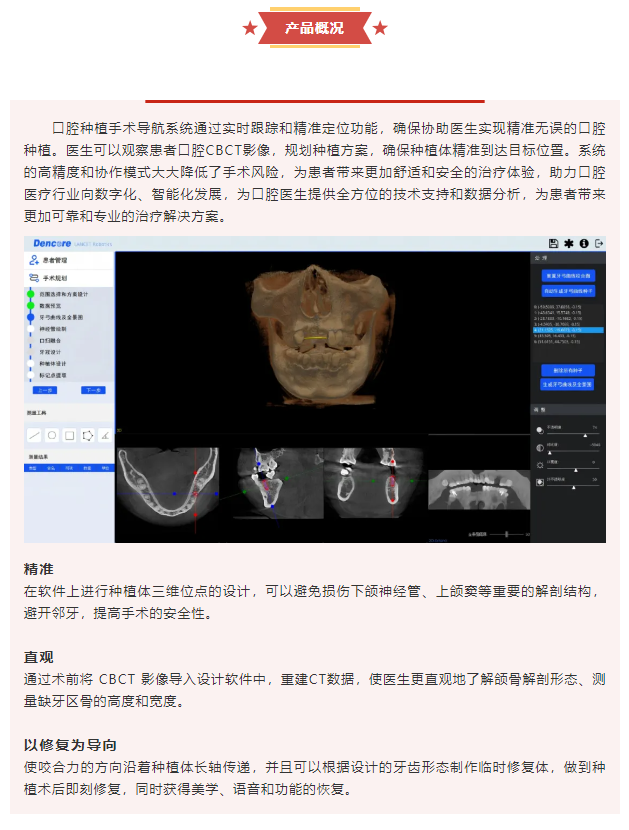Screen dimensions: 629x830
Task: Click the info circle icon
Action: [584, 243]
